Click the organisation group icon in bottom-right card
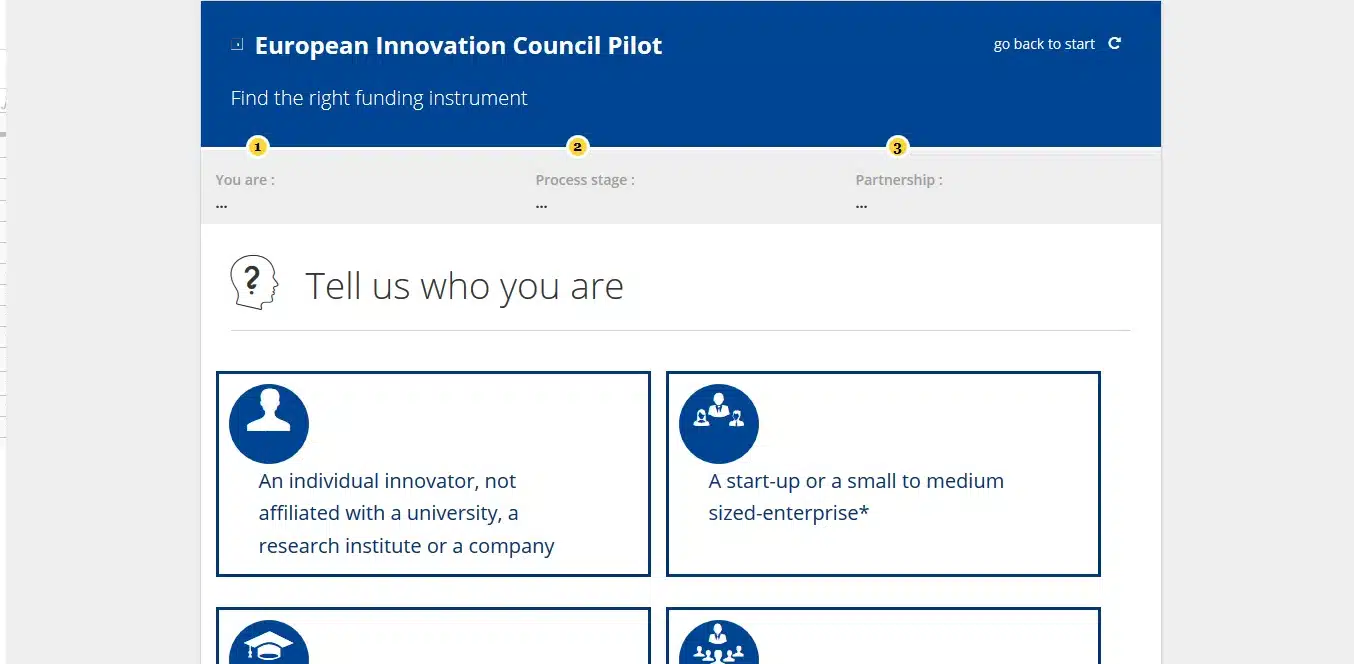 pyautogui.click(x=719, y=644)
